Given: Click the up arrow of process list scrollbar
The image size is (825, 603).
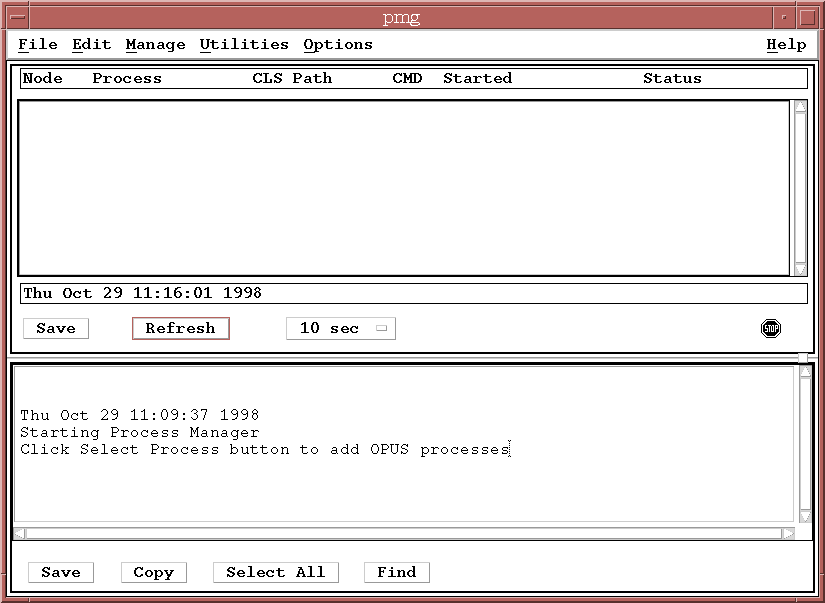Looking at the screenshot, I should click(x=800, y=106).
